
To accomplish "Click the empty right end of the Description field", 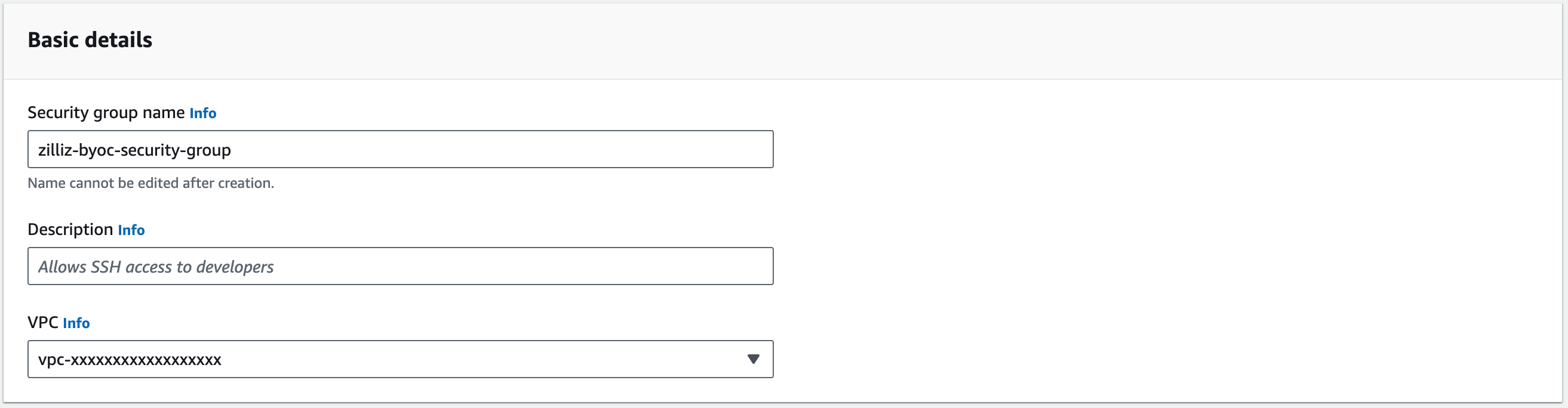I will (700, 266).
